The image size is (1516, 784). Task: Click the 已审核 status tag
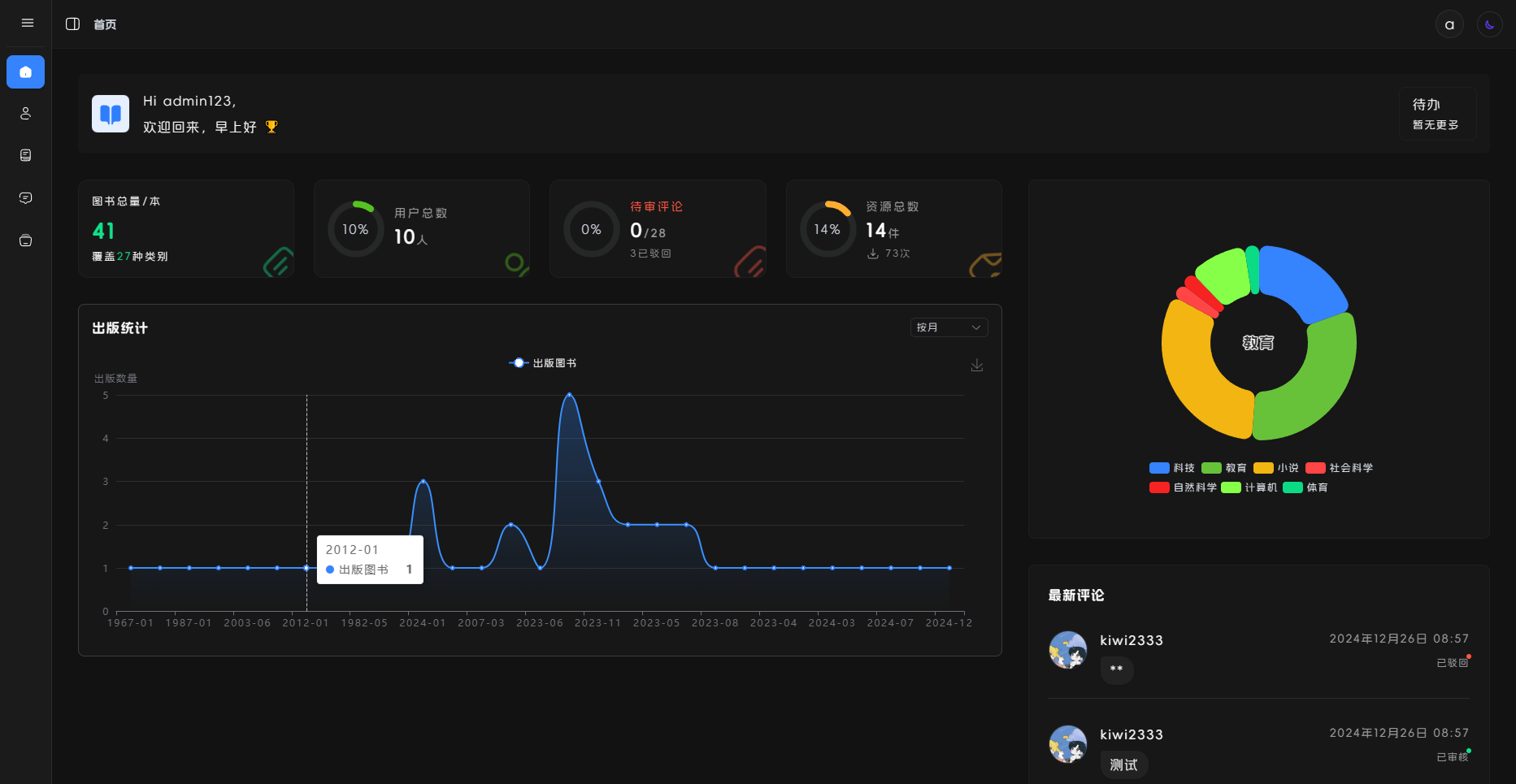coord(1453,757)
